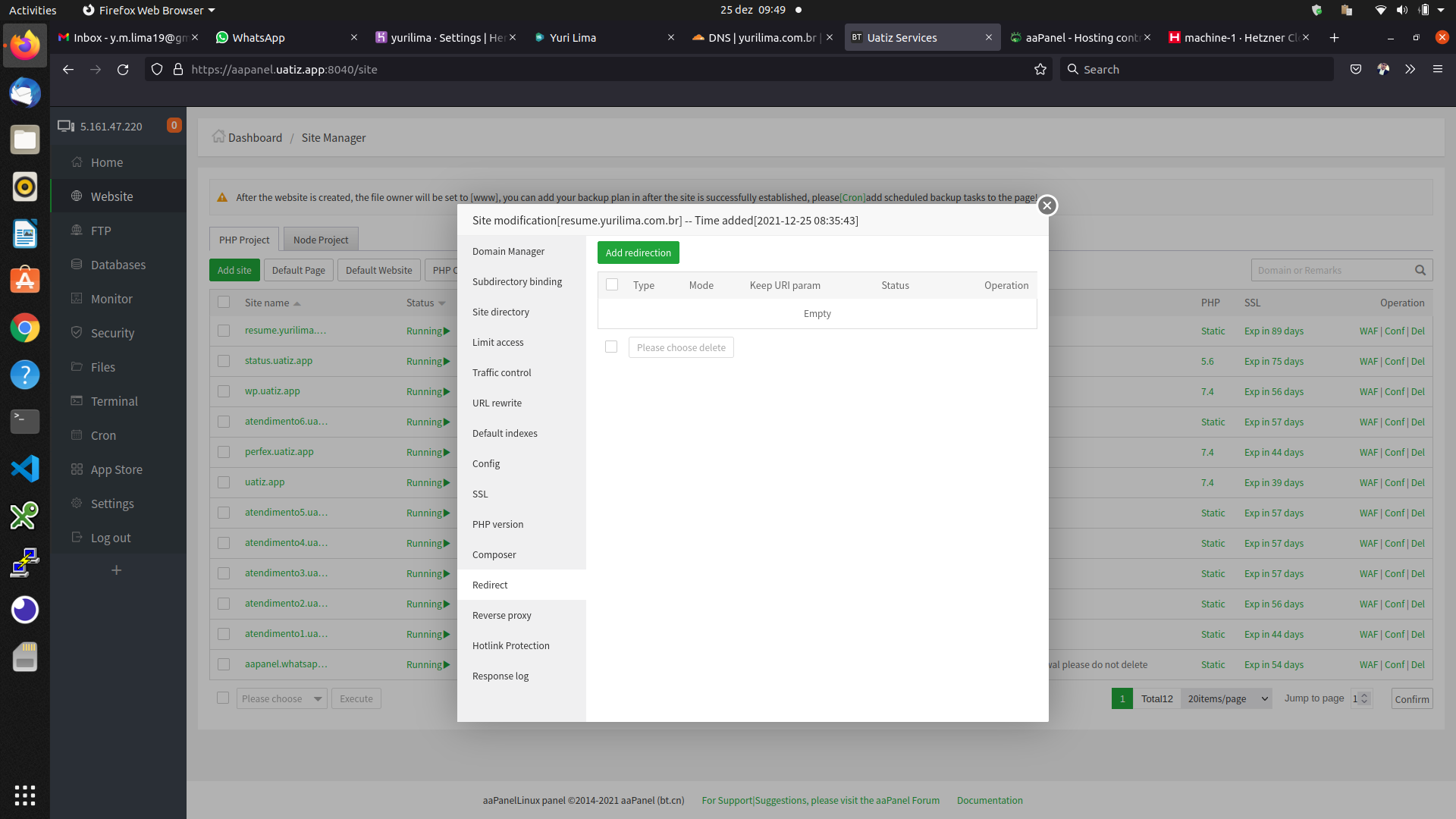Check the box beside Please choose delete
The width and height of the screenshot is (1456, 819).
[x=611, y=347]
